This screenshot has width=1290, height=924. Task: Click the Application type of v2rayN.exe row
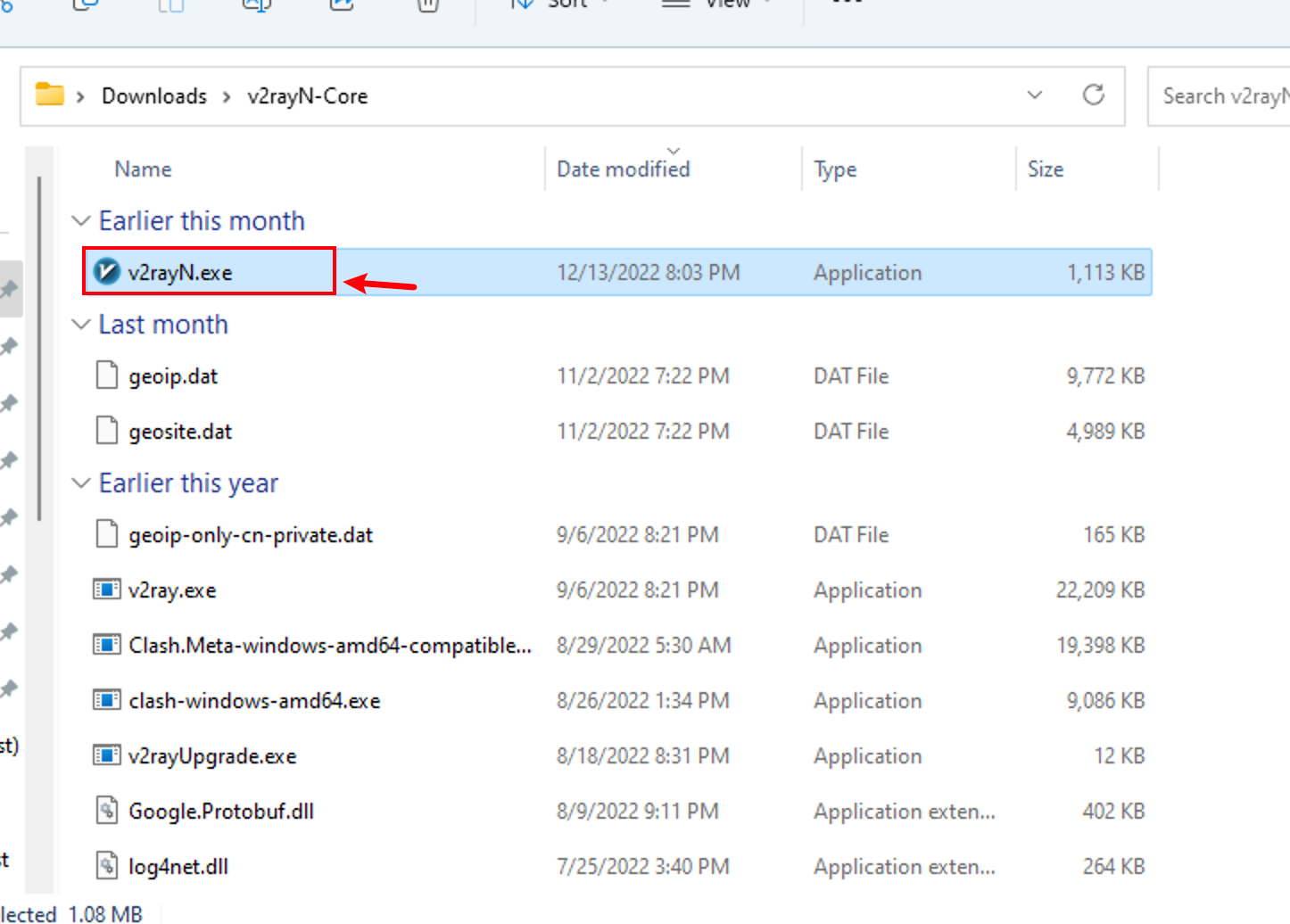(867, 272)
